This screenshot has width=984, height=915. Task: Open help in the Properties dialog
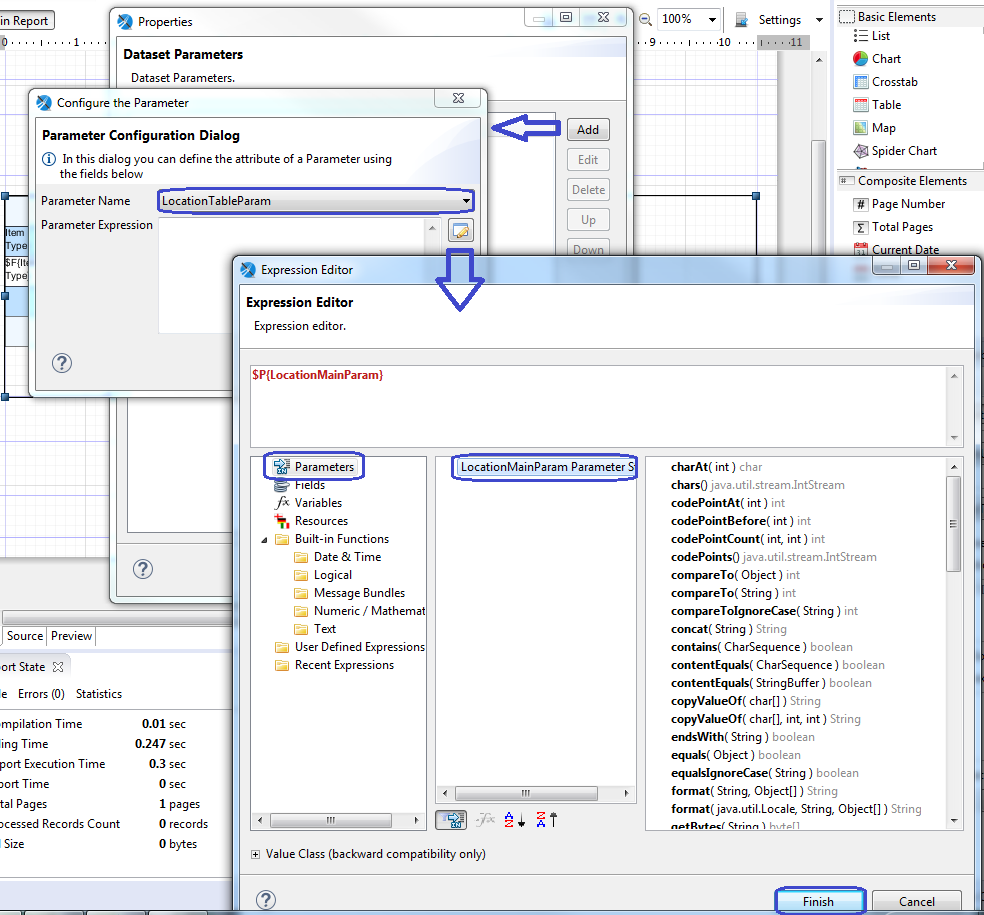[x=143, y=569]
